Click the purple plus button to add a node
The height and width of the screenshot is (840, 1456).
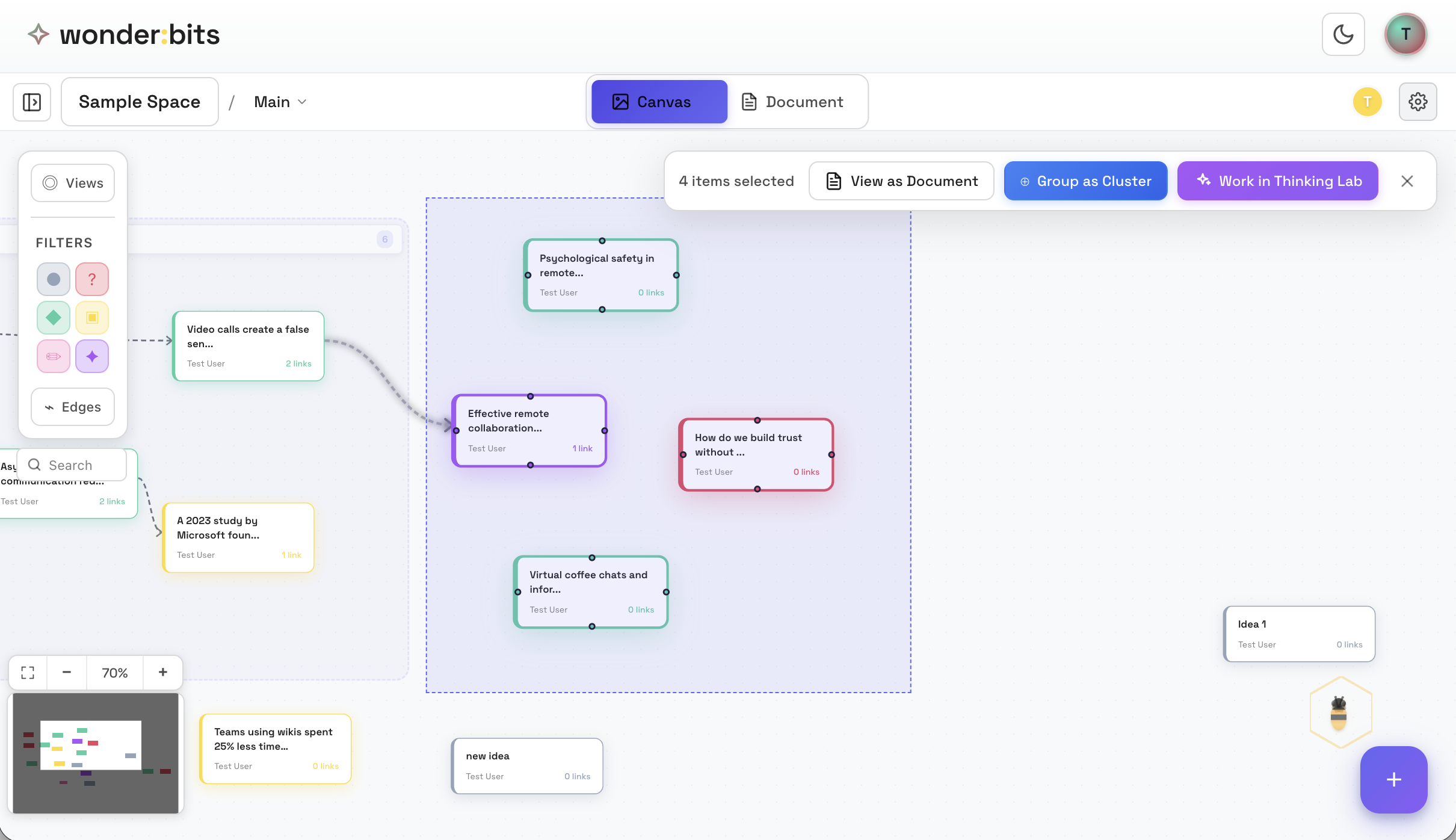tap(1393, 779)
